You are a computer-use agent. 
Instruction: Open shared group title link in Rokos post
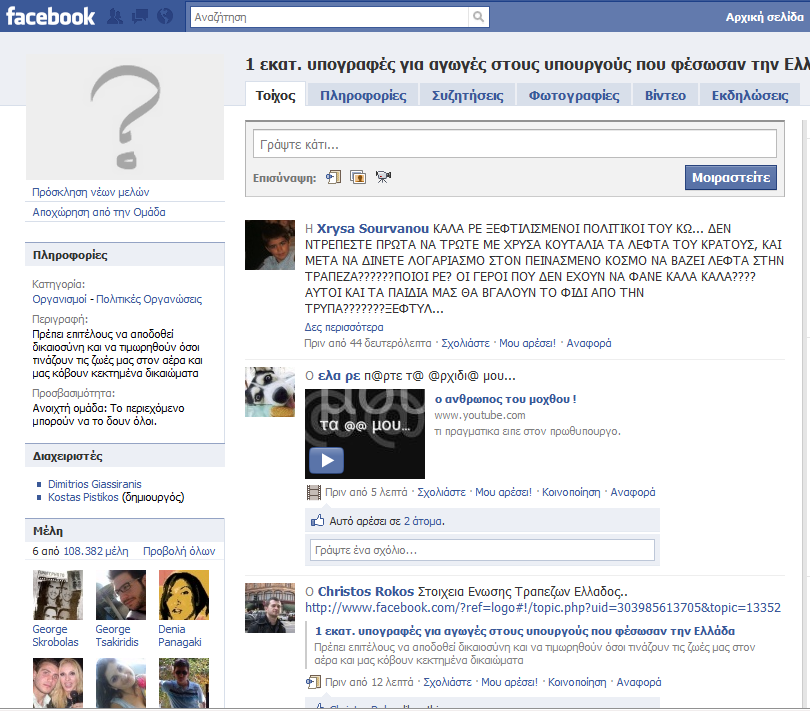[525, 631]
